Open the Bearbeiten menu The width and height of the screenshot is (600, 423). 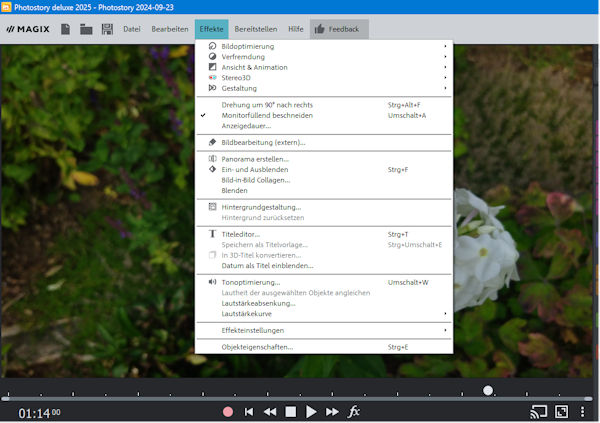(x=170, y=29)
